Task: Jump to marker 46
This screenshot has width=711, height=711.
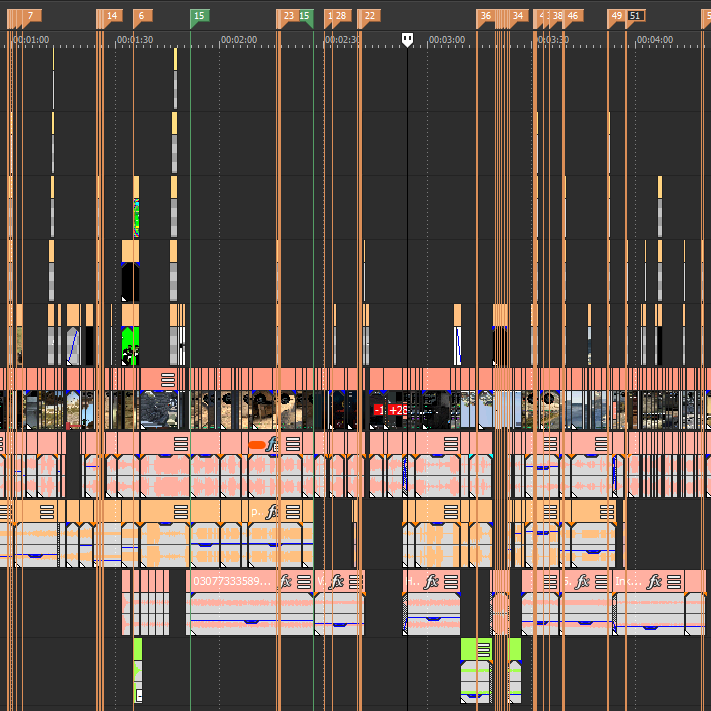Action: (x=573, y=16)
